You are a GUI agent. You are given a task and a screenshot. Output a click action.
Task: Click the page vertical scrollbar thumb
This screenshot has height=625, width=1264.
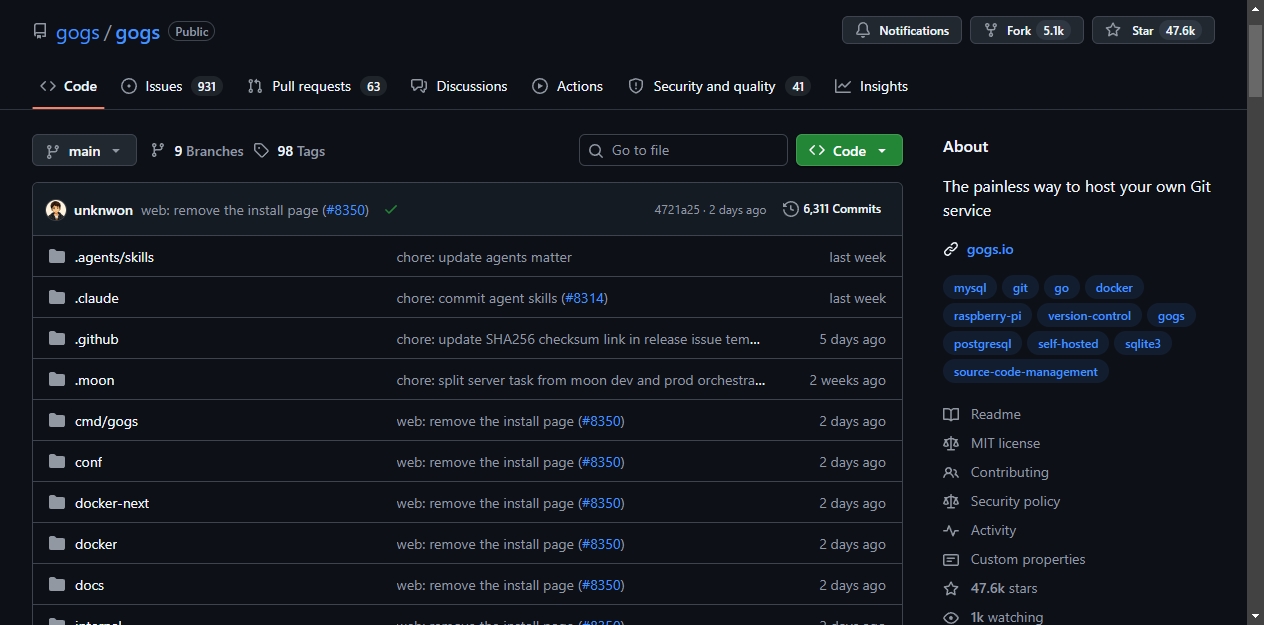pos(1255,61)
